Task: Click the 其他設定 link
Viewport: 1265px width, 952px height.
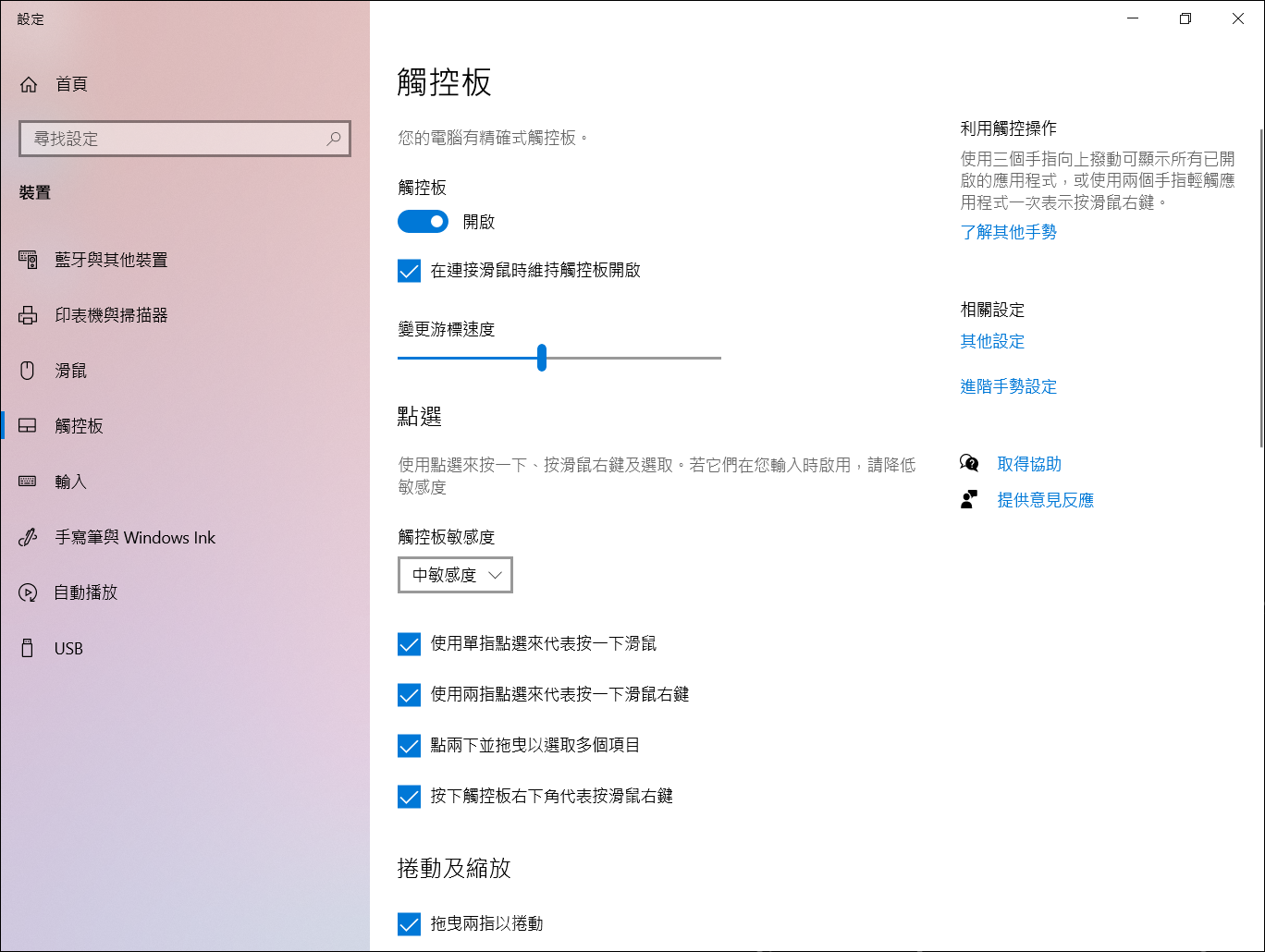Action: (x=992, y=341)
